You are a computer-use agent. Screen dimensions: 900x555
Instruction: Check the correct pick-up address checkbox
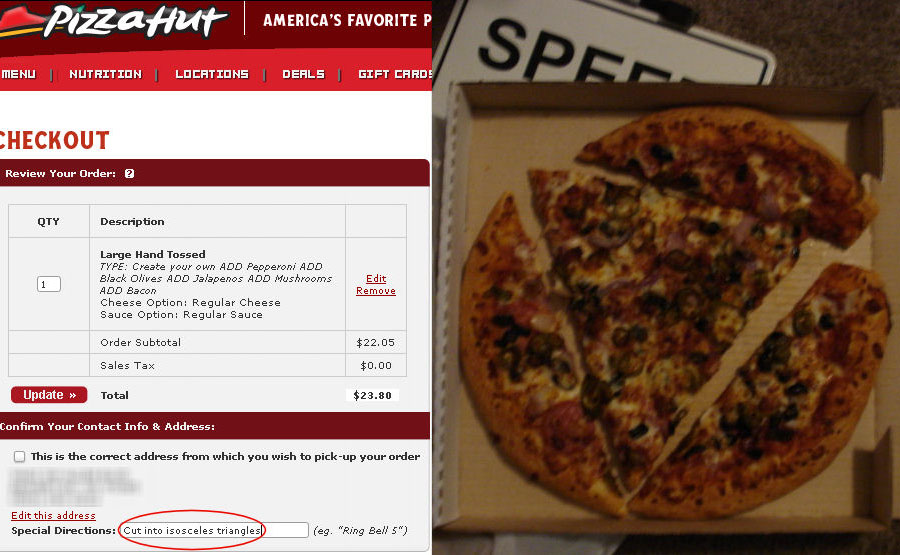point(20,456)
